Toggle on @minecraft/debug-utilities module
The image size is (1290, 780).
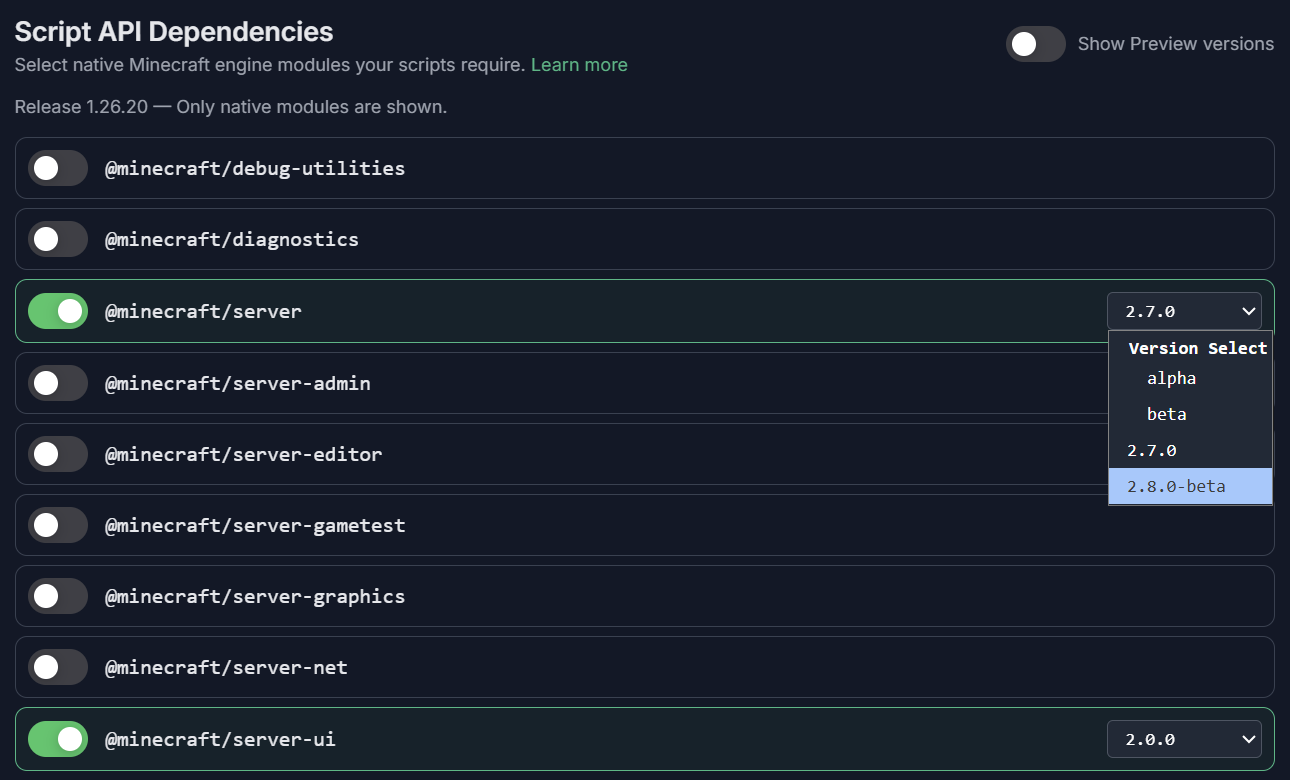pyautogui.click(x=58, y=168)
